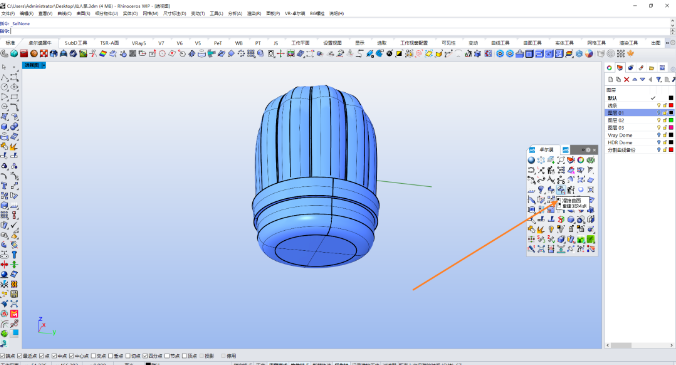Screen dimensions: 676x365
Task: Toggle the 四分点 osnap checkbox
Action: point(145,356)
